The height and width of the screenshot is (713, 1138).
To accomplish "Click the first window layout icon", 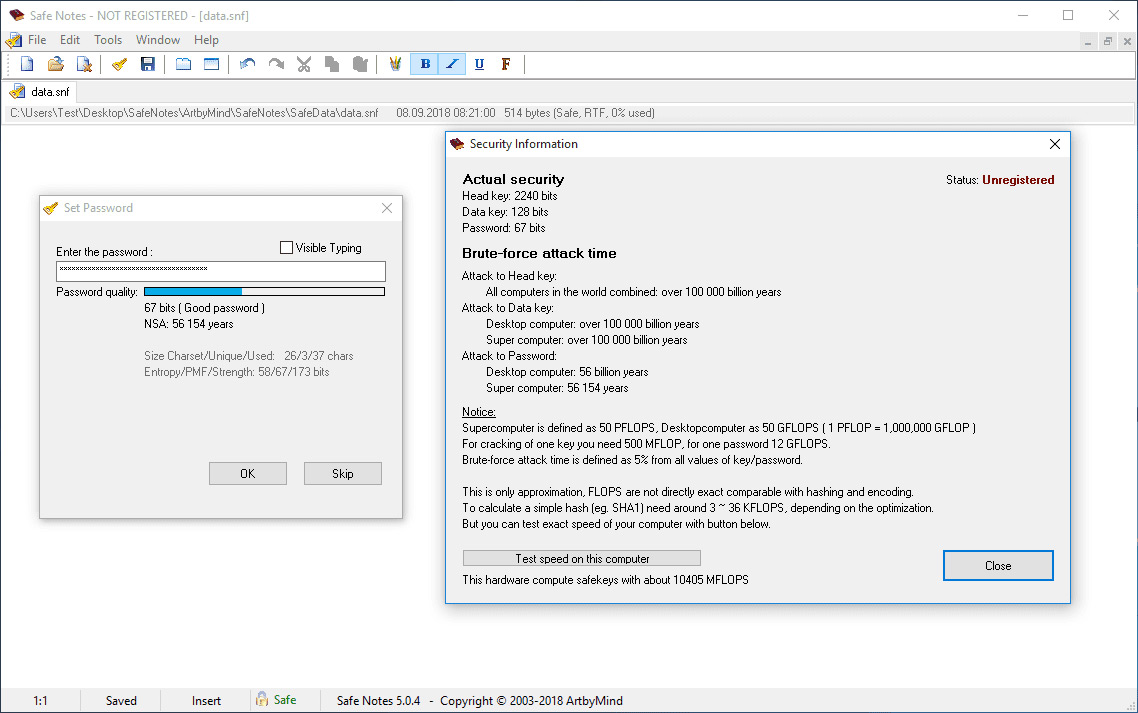I will [x=183, y=65].
